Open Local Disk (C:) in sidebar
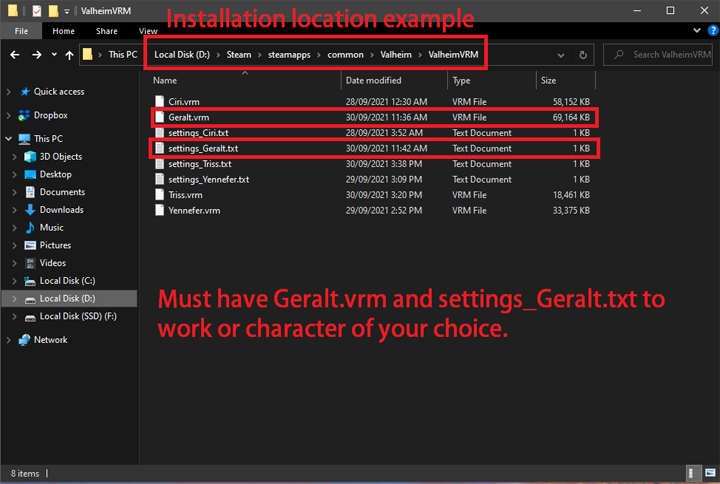This screenshot has height=484, width=720. pos(67,281)
